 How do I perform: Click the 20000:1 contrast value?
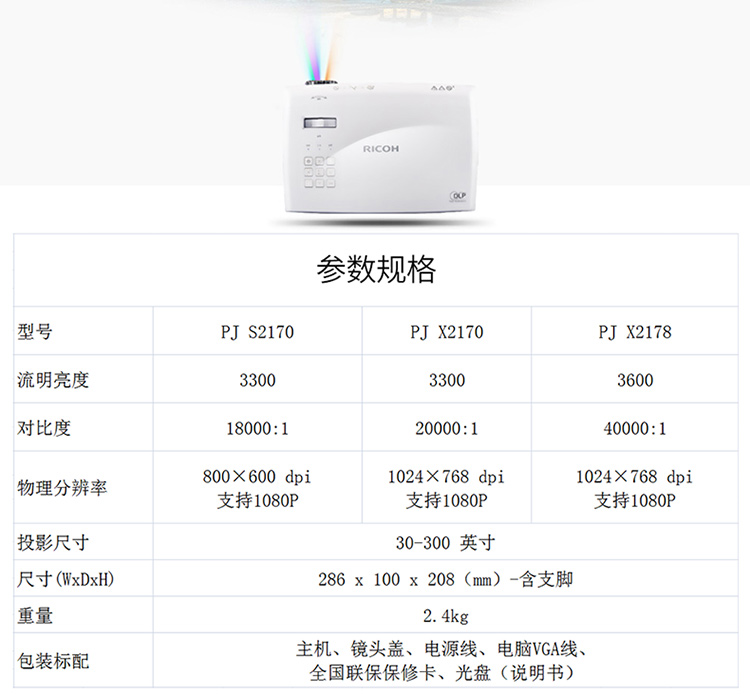(x=447, y=429)
